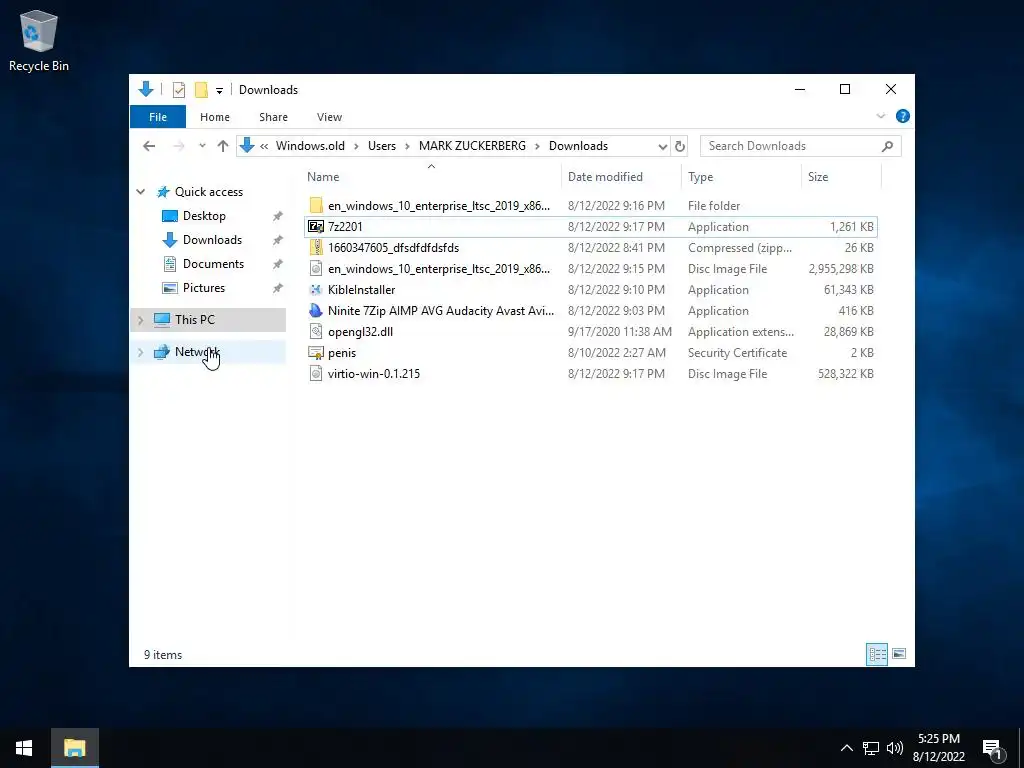Open Desktop in Quick access
1024x768 pixels.
point(204,216)
